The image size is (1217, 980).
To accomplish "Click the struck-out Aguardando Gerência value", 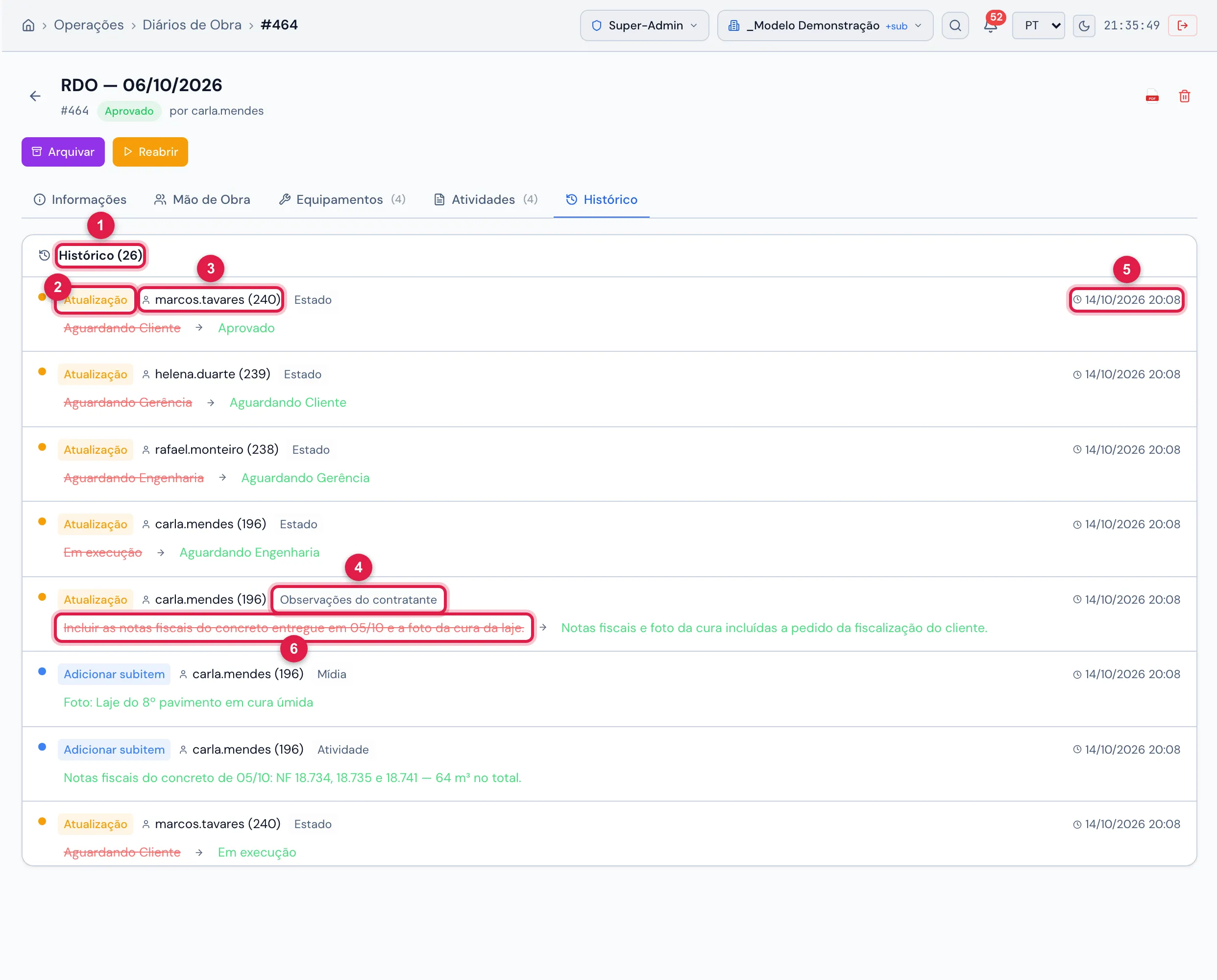I will click(x=127, y=402).
